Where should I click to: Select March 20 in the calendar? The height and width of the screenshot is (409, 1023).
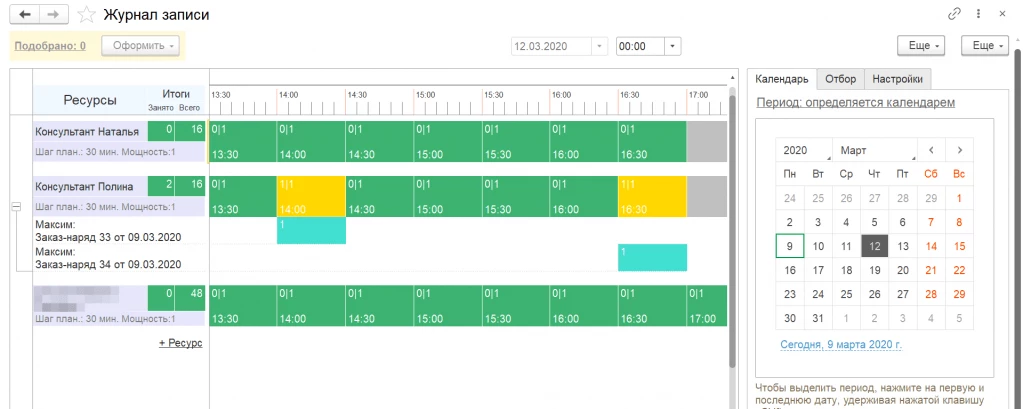903,270
